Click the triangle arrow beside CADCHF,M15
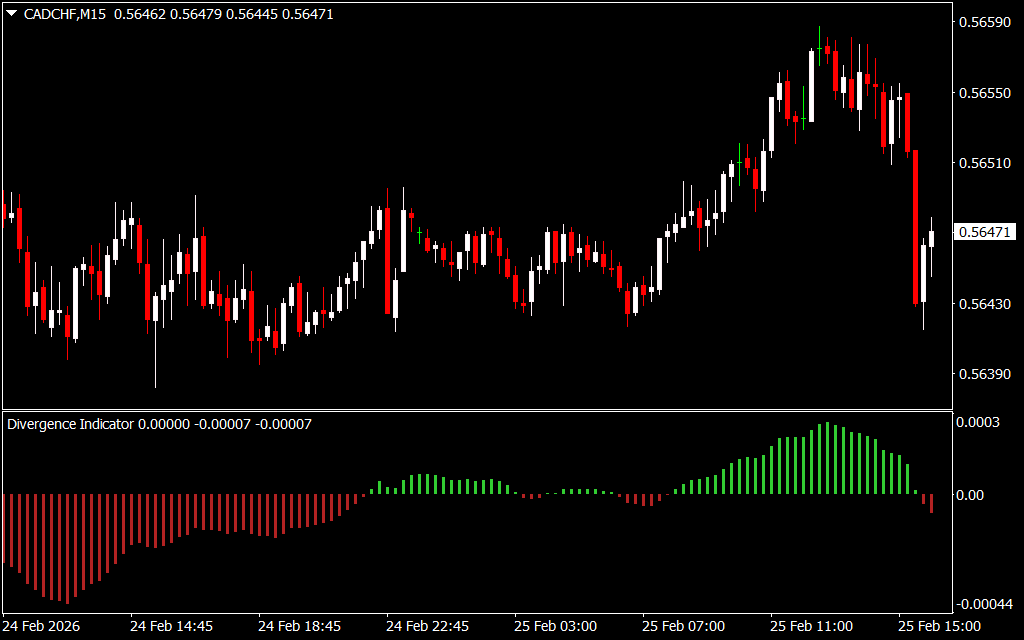 [11, 14]
